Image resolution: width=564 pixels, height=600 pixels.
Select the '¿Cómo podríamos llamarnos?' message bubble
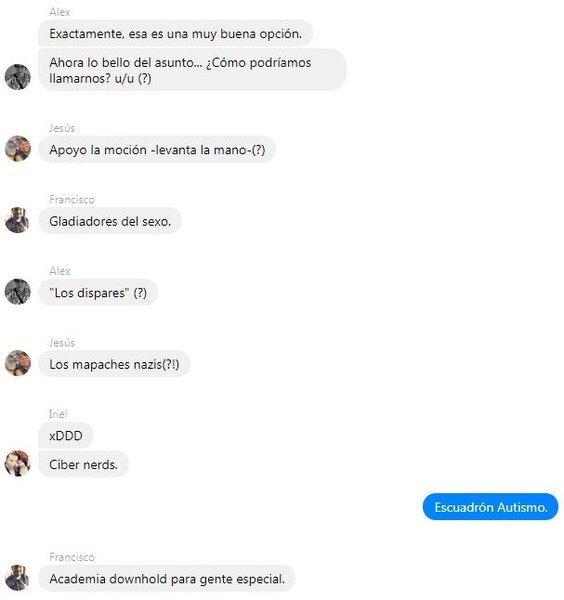(x=192, y=70)
